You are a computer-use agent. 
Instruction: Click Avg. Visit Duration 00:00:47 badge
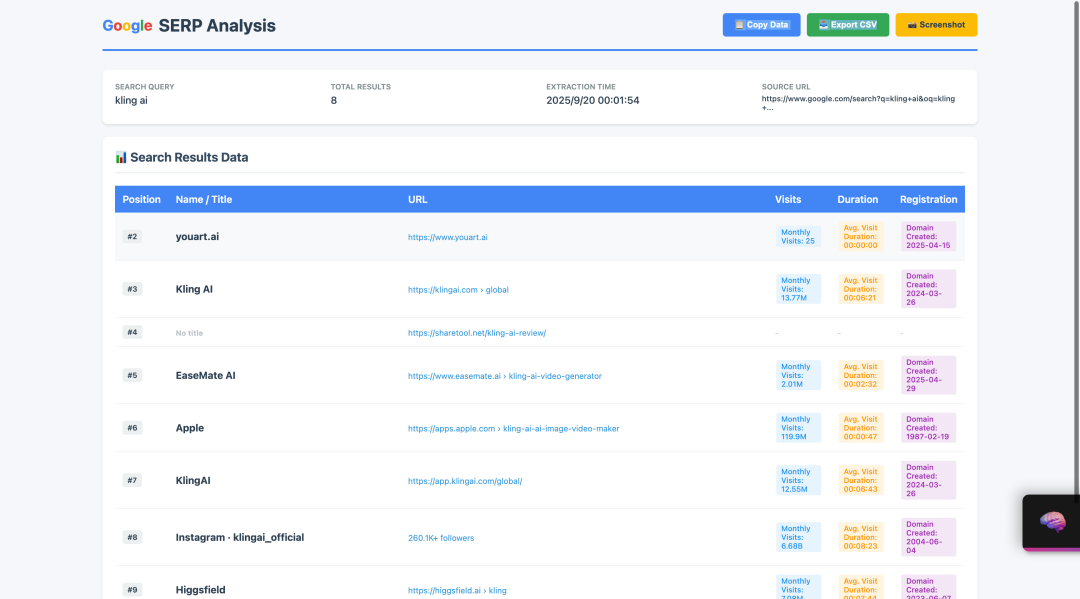861,428
